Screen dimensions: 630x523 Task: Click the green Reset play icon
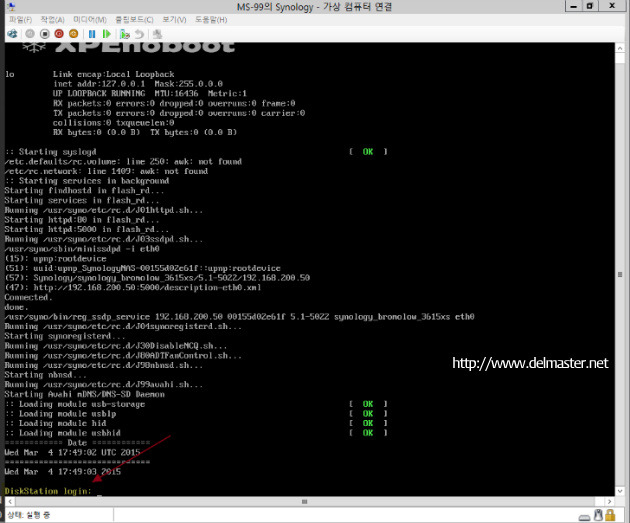click(x=106, y=34)
